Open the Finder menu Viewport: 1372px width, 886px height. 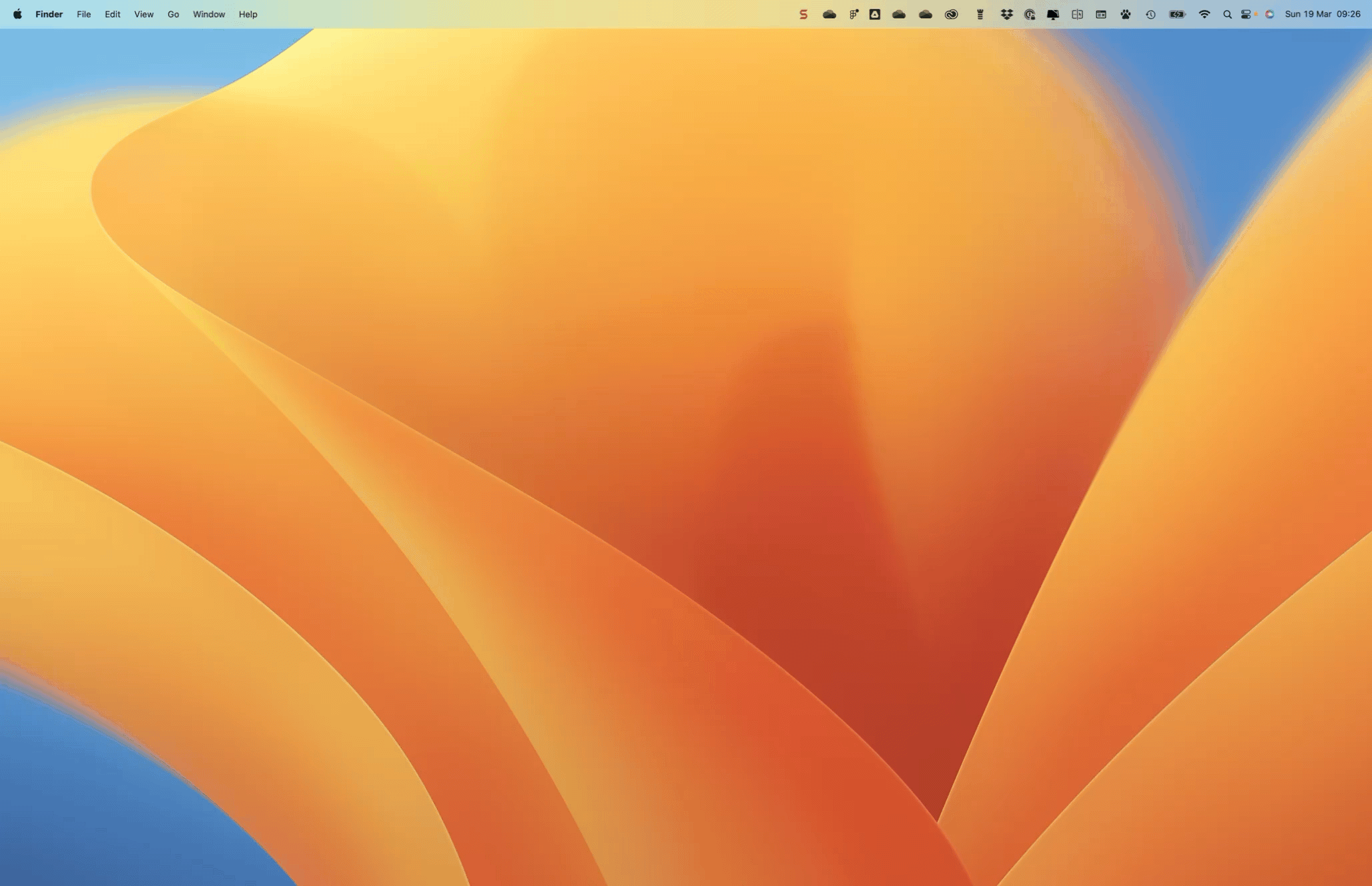point(49,14)
